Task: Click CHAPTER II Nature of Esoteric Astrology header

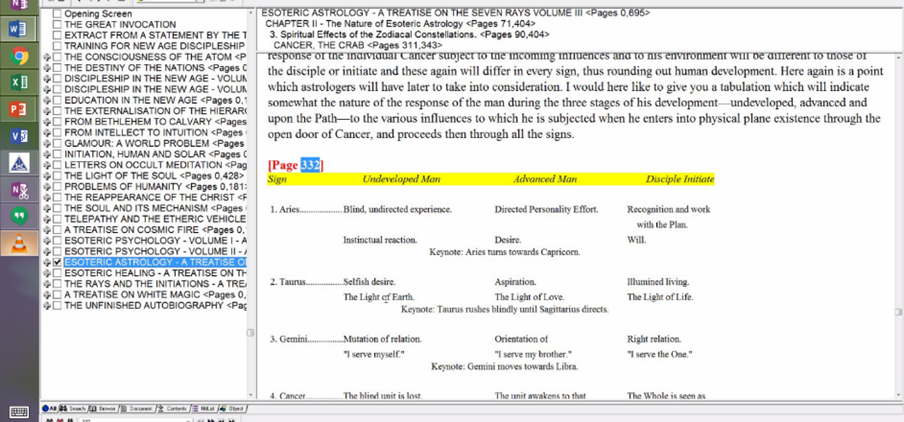Action: pyautogui.click(x=400, y=24)
